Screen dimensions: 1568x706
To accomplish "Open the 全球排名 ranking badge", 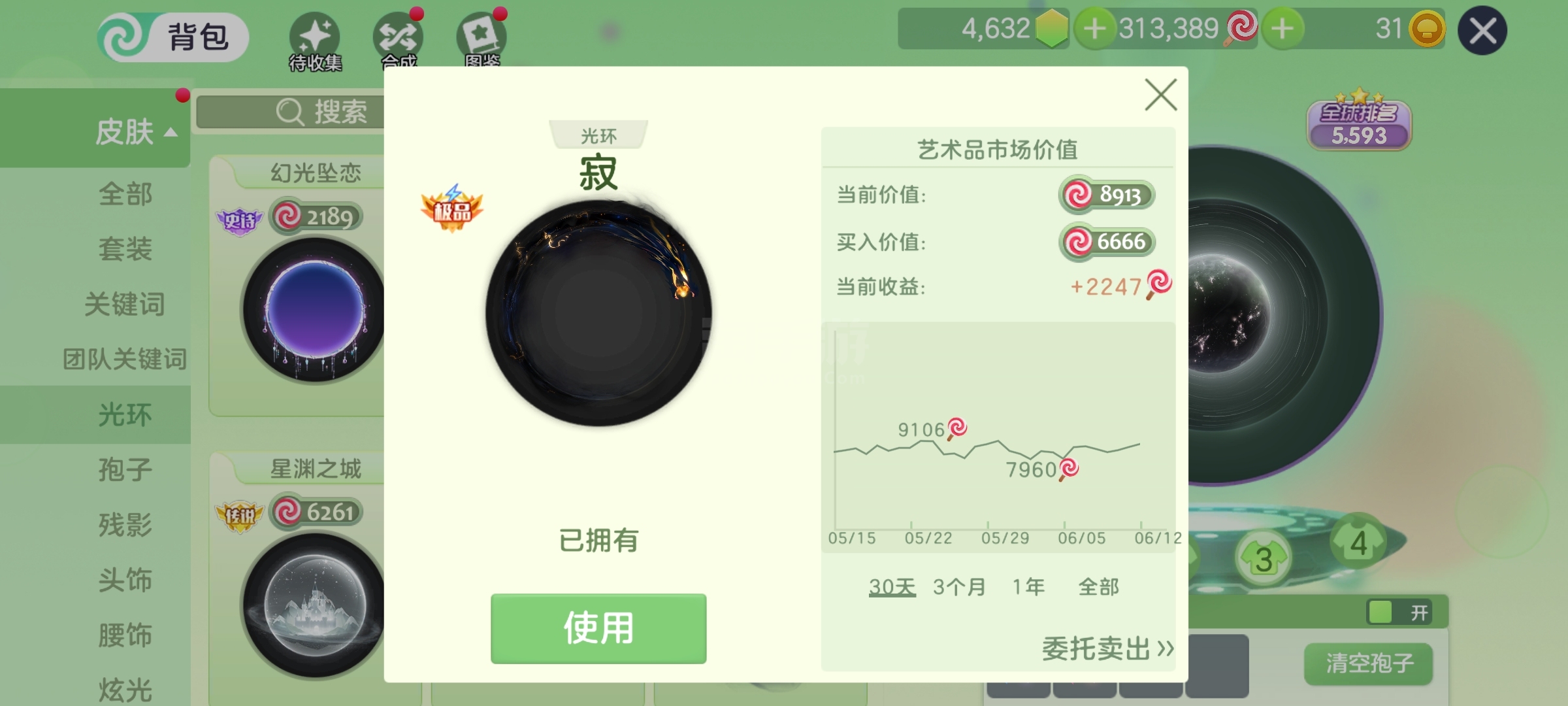I will pyautogui.click(x=1359, y=120).
